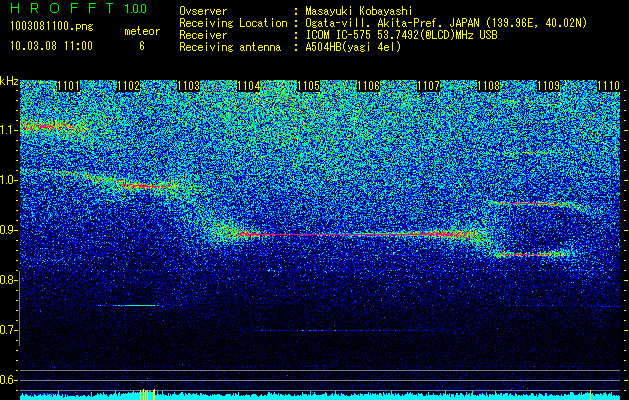Click the yellow meteor markers cluster below 1102
629x400 pixels.
click(x=147, y=395)
